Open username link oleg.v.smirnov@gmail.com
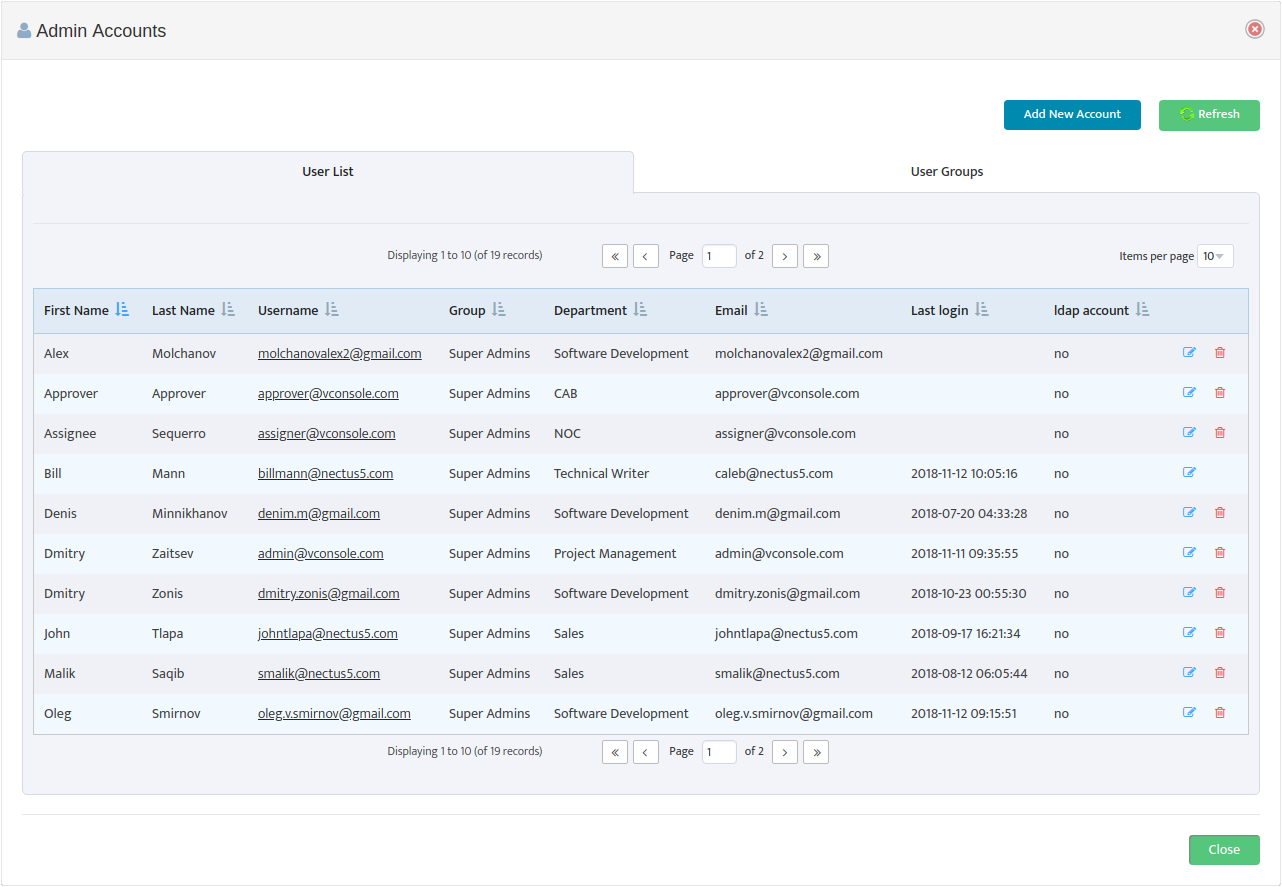 click(334, 714)
